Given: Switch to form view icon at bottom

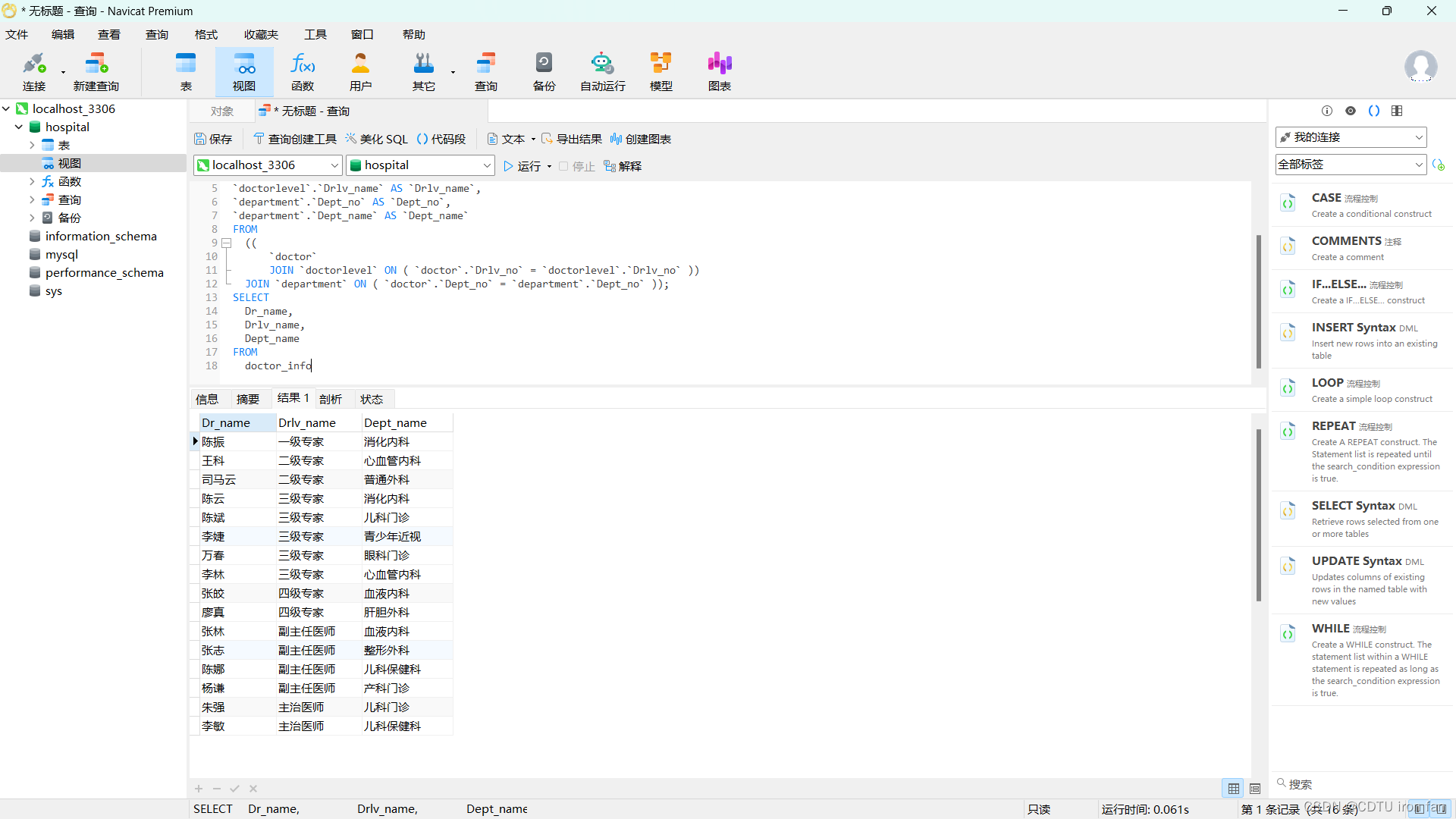Looking at the screenshot, I should point(1255,789).
